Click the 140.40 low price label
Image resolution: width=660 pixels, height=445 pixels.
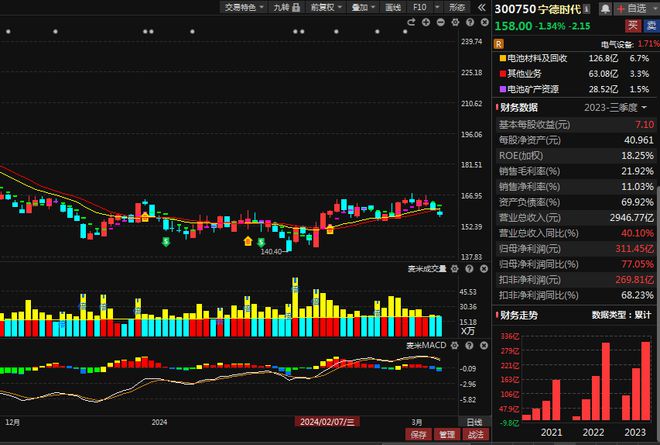point(271,252)
